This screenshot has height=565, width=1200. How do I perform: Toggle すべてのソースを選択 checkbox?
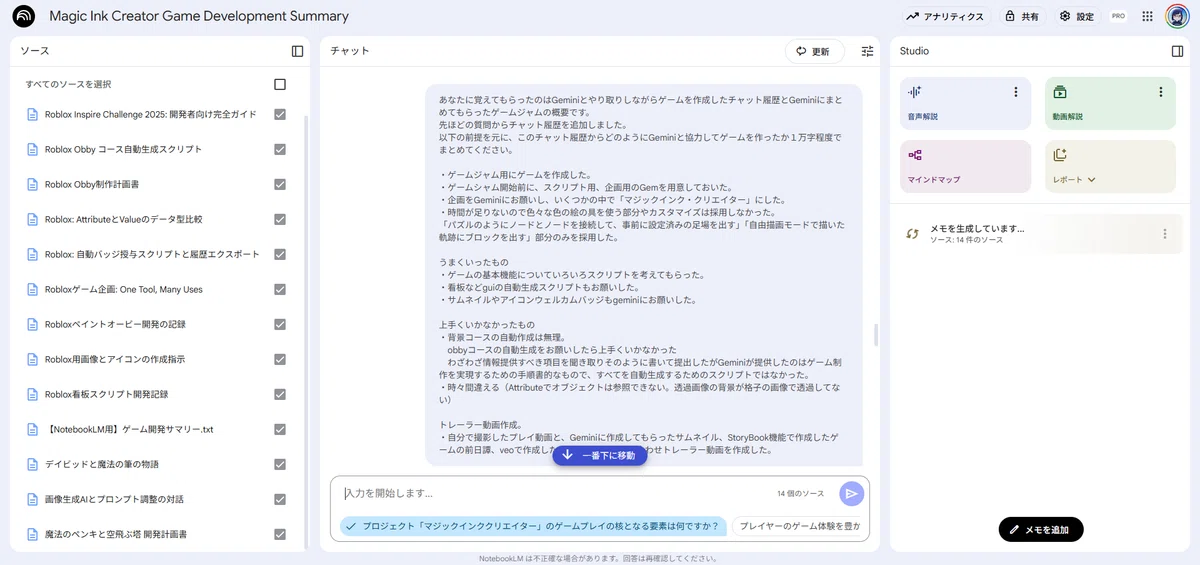click(x=280, y=84)
